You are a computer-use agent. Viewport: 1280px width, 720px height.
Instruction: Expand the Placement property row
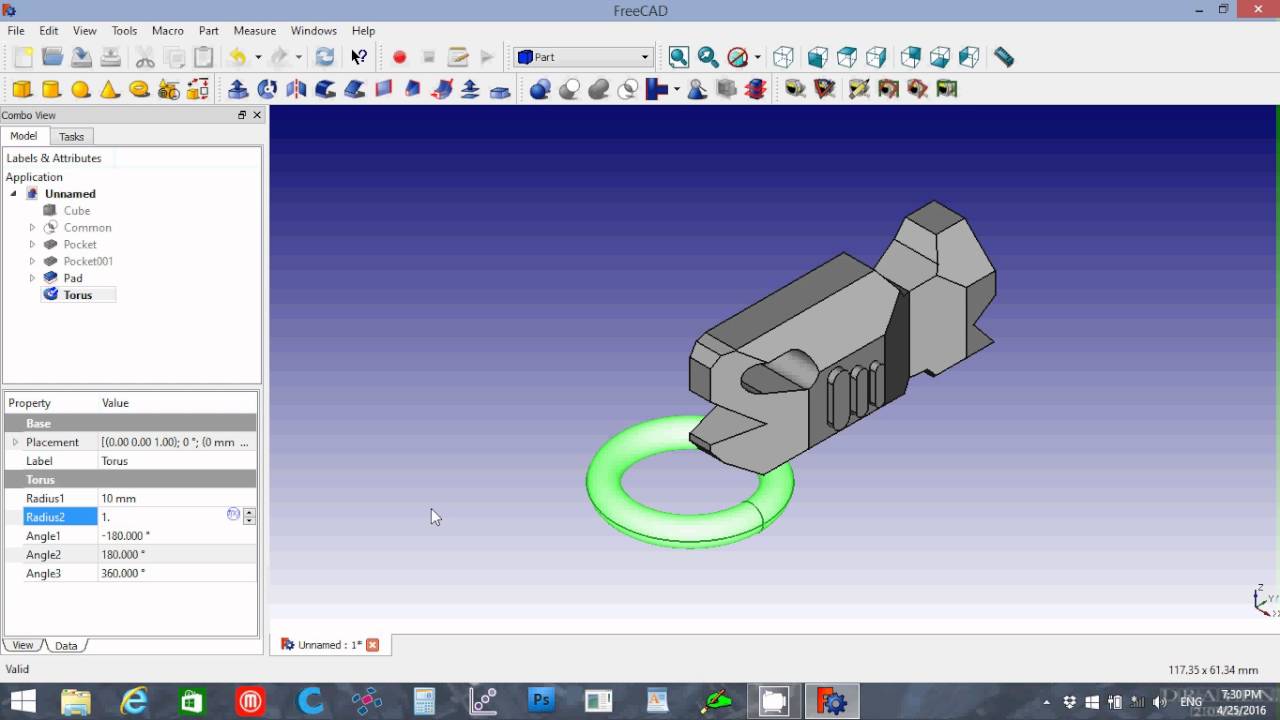[x=15, y=442]
